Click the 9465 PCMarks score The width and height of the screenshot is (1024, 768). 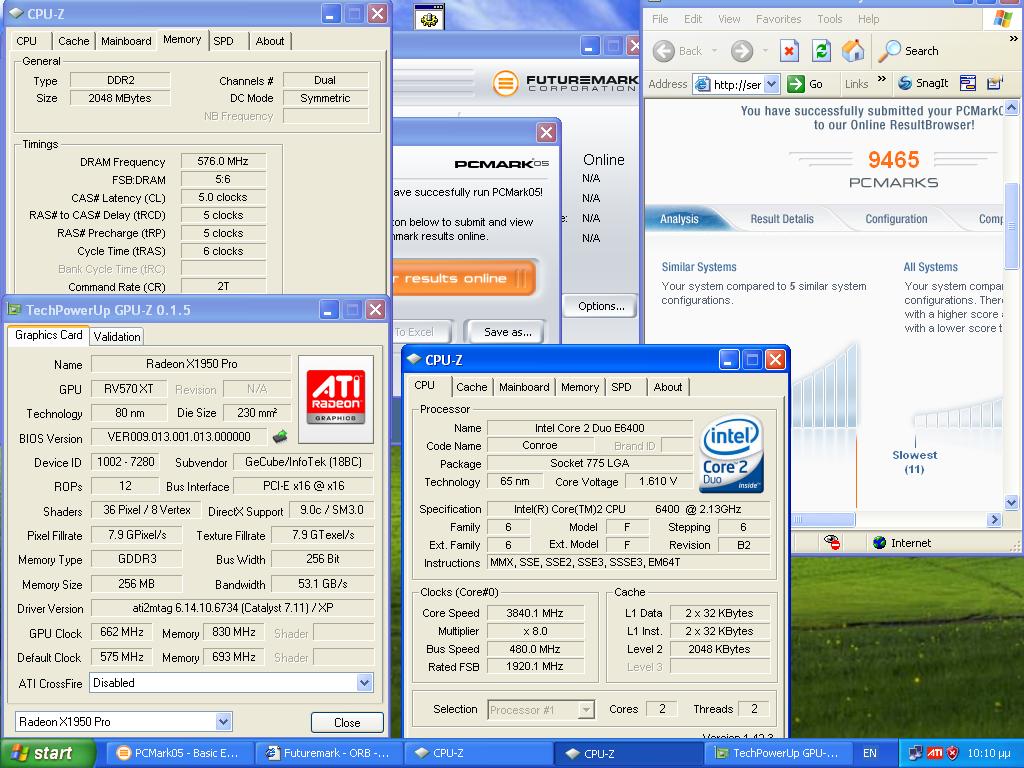click(x=893, y=159)
